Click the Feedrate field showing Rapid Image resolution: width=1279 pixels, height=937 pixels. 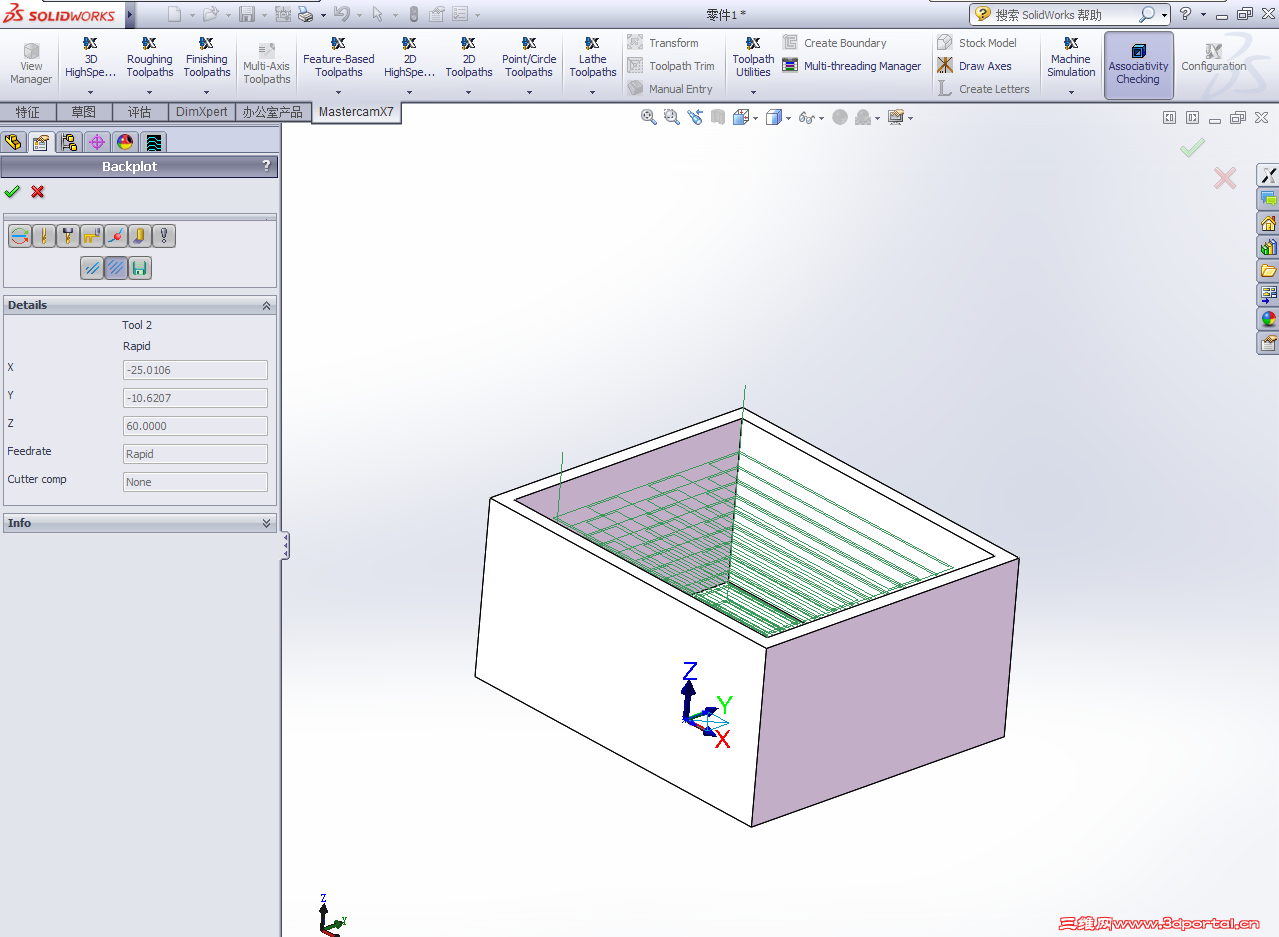(195, 454)
